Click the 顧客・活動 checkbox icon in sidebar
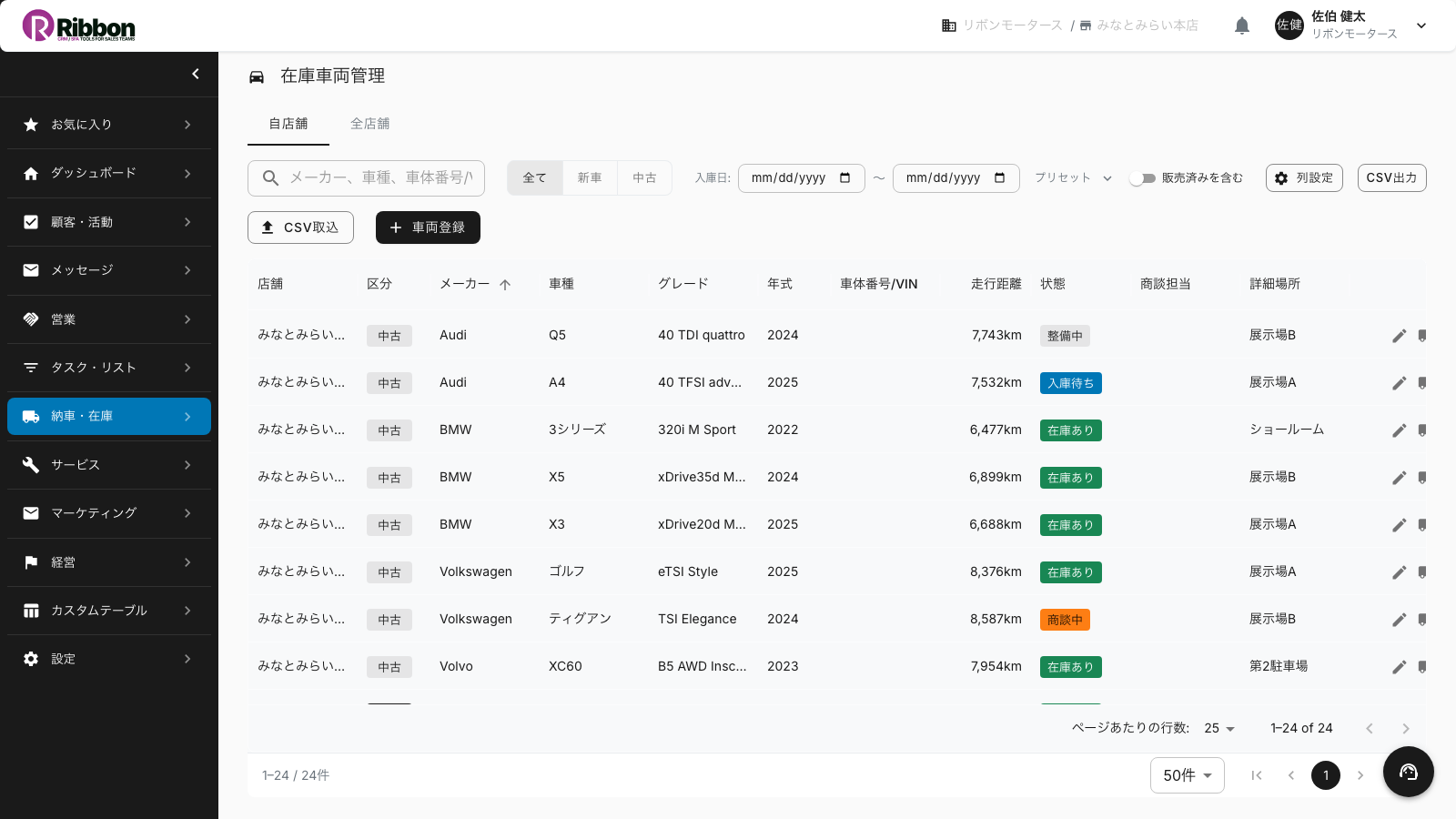The width and height of the screenshot is (1456, 819). pyautogui.click(x=31, y=222)
